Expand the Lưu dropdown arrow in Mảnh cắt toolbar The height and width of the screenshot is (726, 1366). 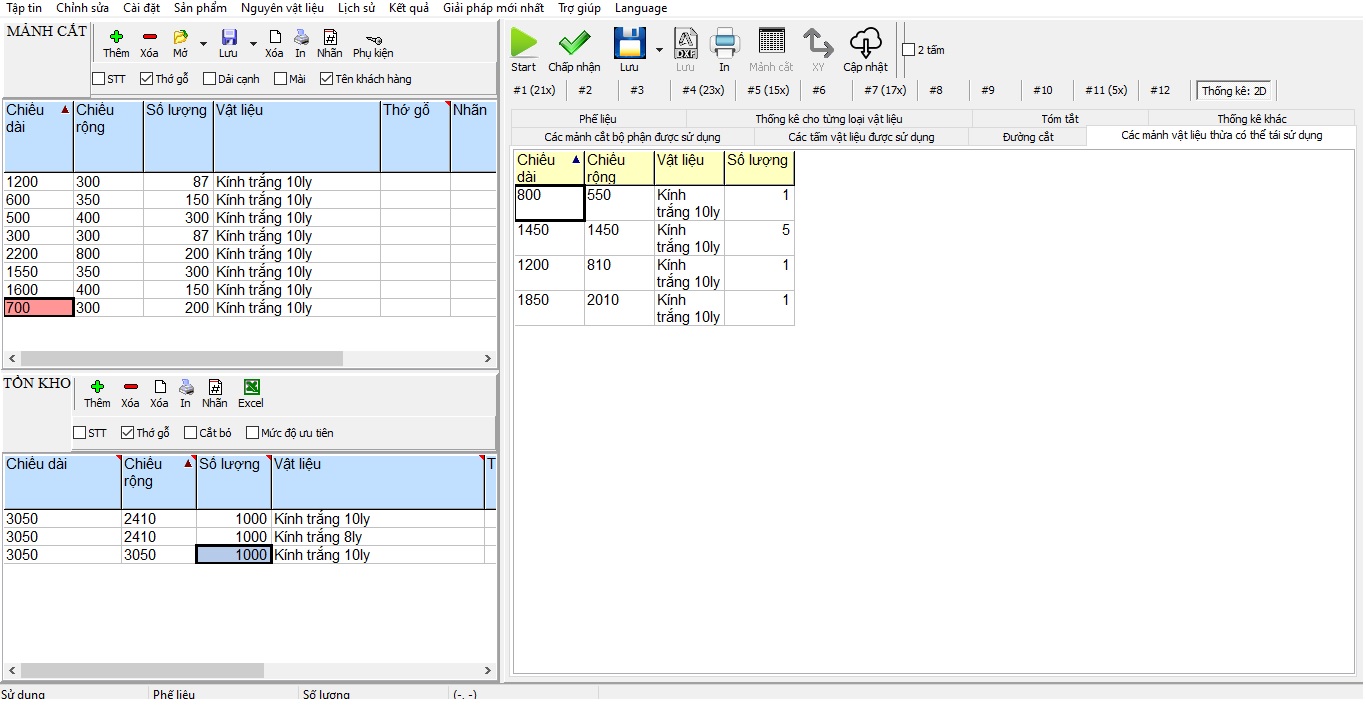(252, 44)
